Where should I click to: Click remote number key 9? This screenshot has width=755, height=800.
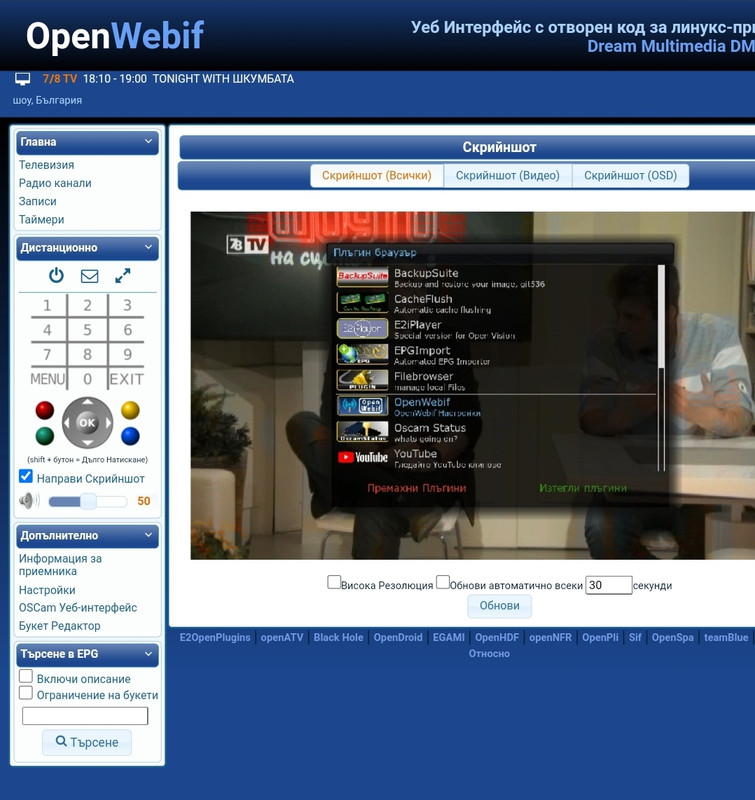[x=128, y=354]
